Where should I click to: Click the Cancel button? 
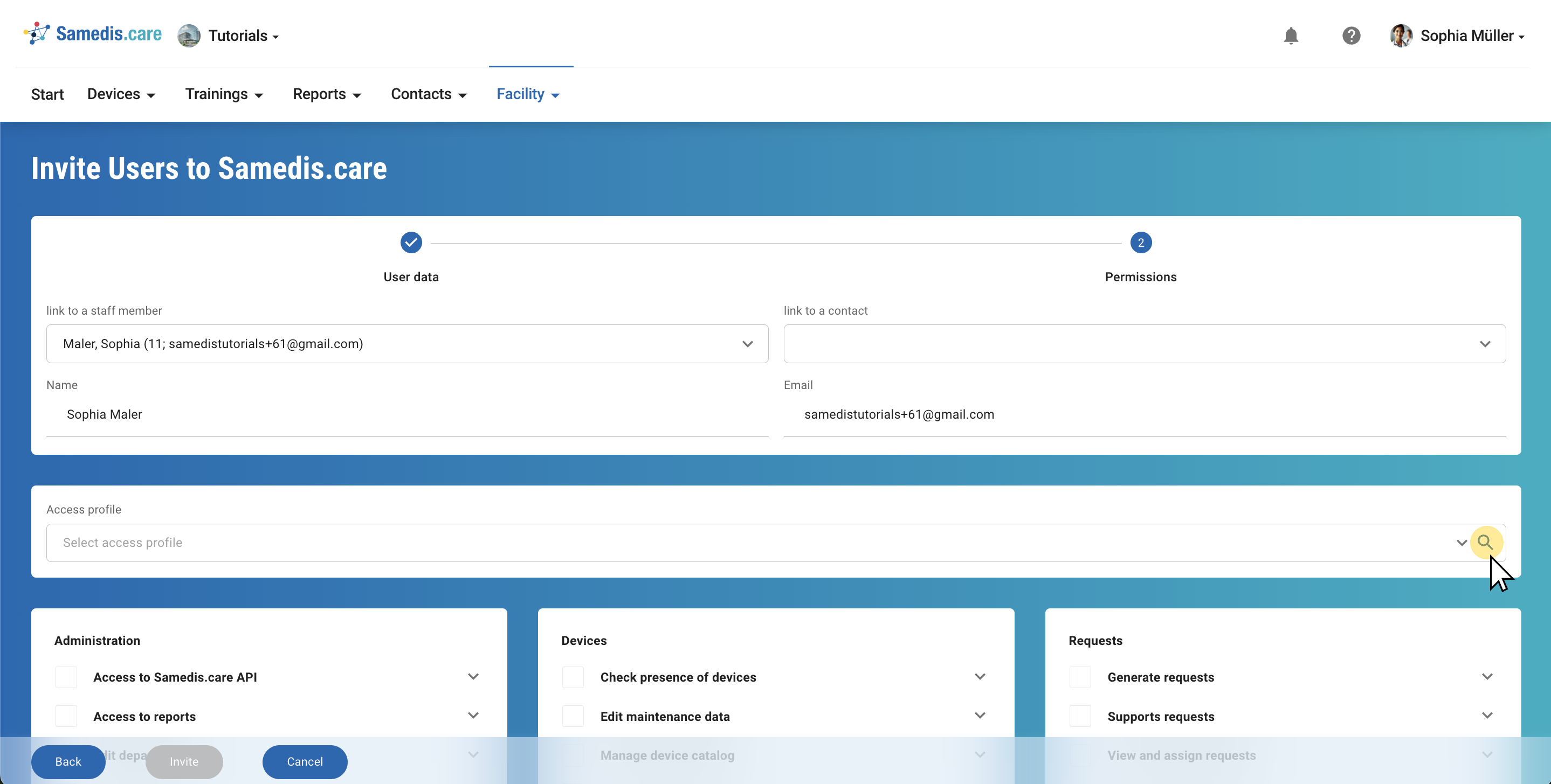point(305,761)
